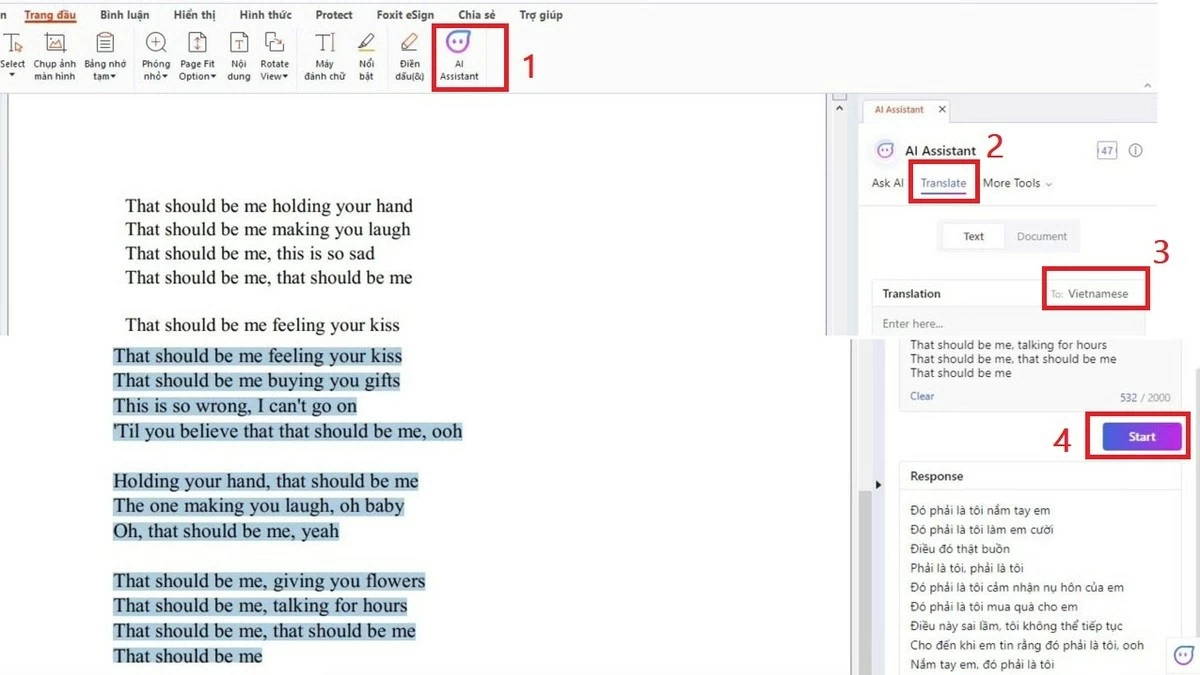Select the Chụp ảnh màn hình screenshot tool
Viewport: 1200px width, 675px height.
55,55
